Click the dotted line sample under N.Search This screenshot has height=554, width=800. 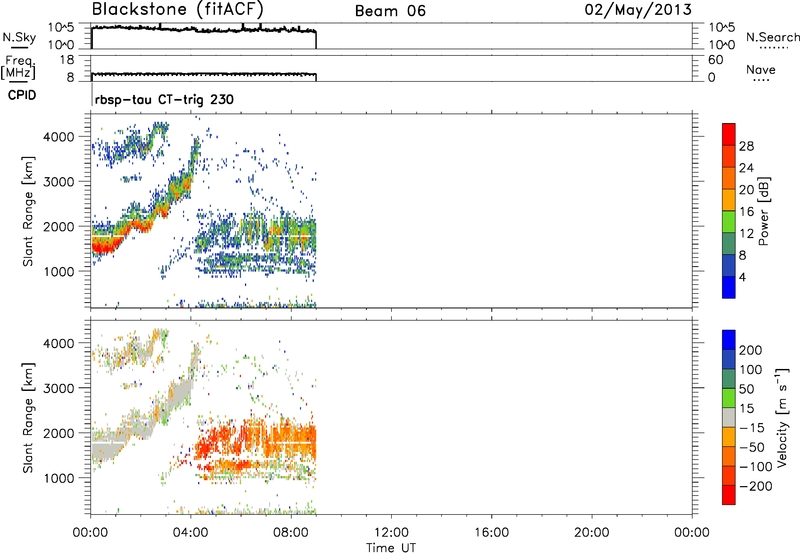tap(774, 48)
